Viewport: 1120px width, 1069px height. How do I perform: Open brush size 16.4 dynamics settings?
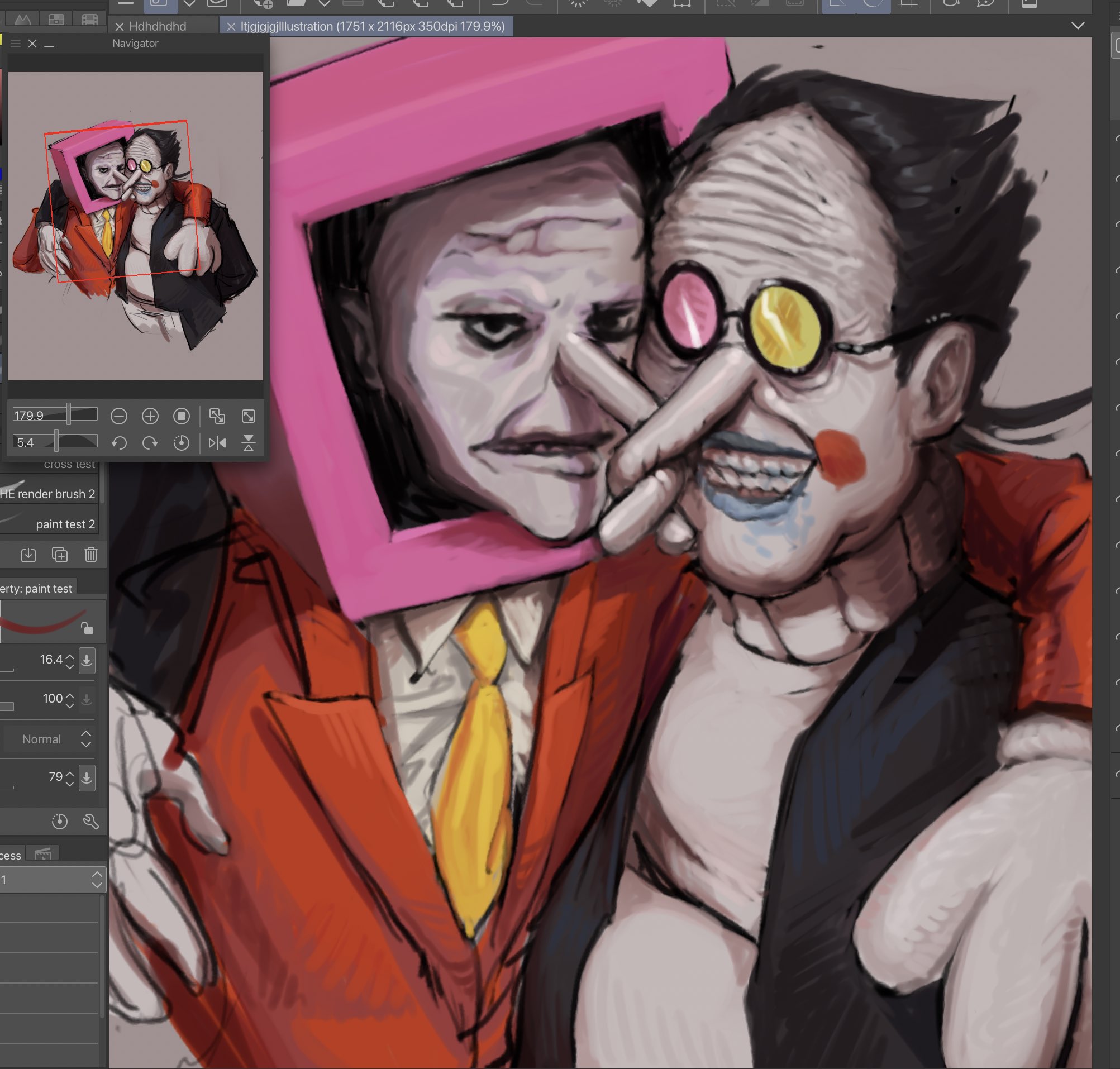tap(87, 660)
